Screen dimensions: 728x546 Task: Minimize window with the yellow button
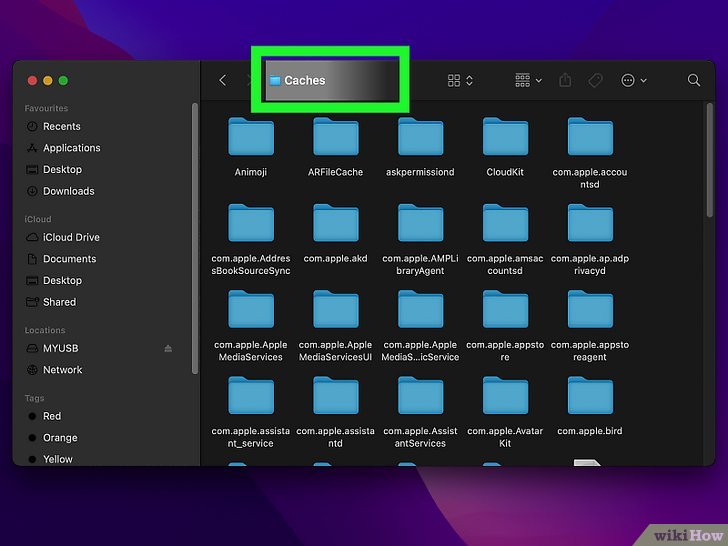pos(48,81)
